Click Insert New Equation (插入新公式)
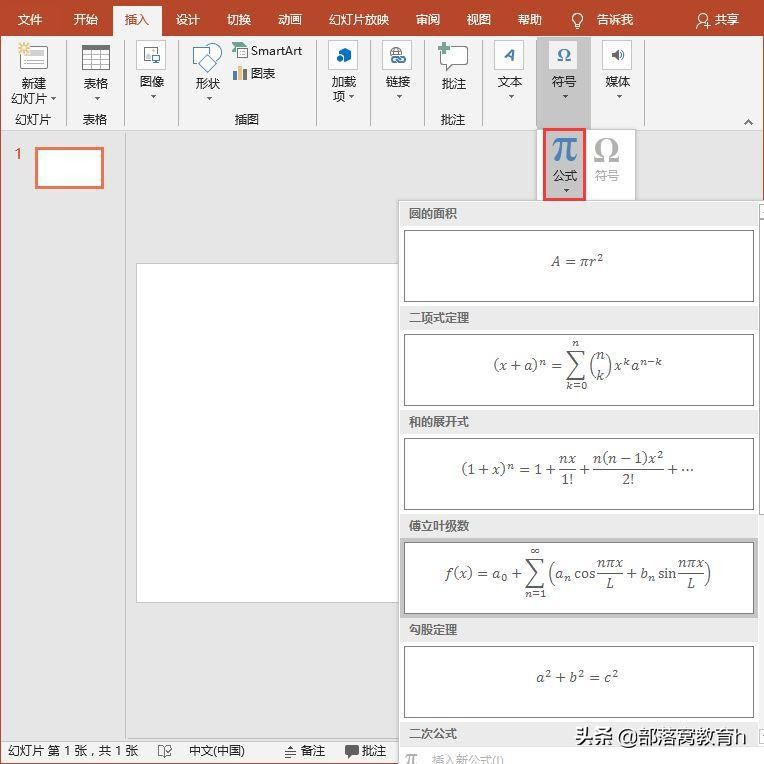Screen dimensions: 764x764 pos(454,758)
